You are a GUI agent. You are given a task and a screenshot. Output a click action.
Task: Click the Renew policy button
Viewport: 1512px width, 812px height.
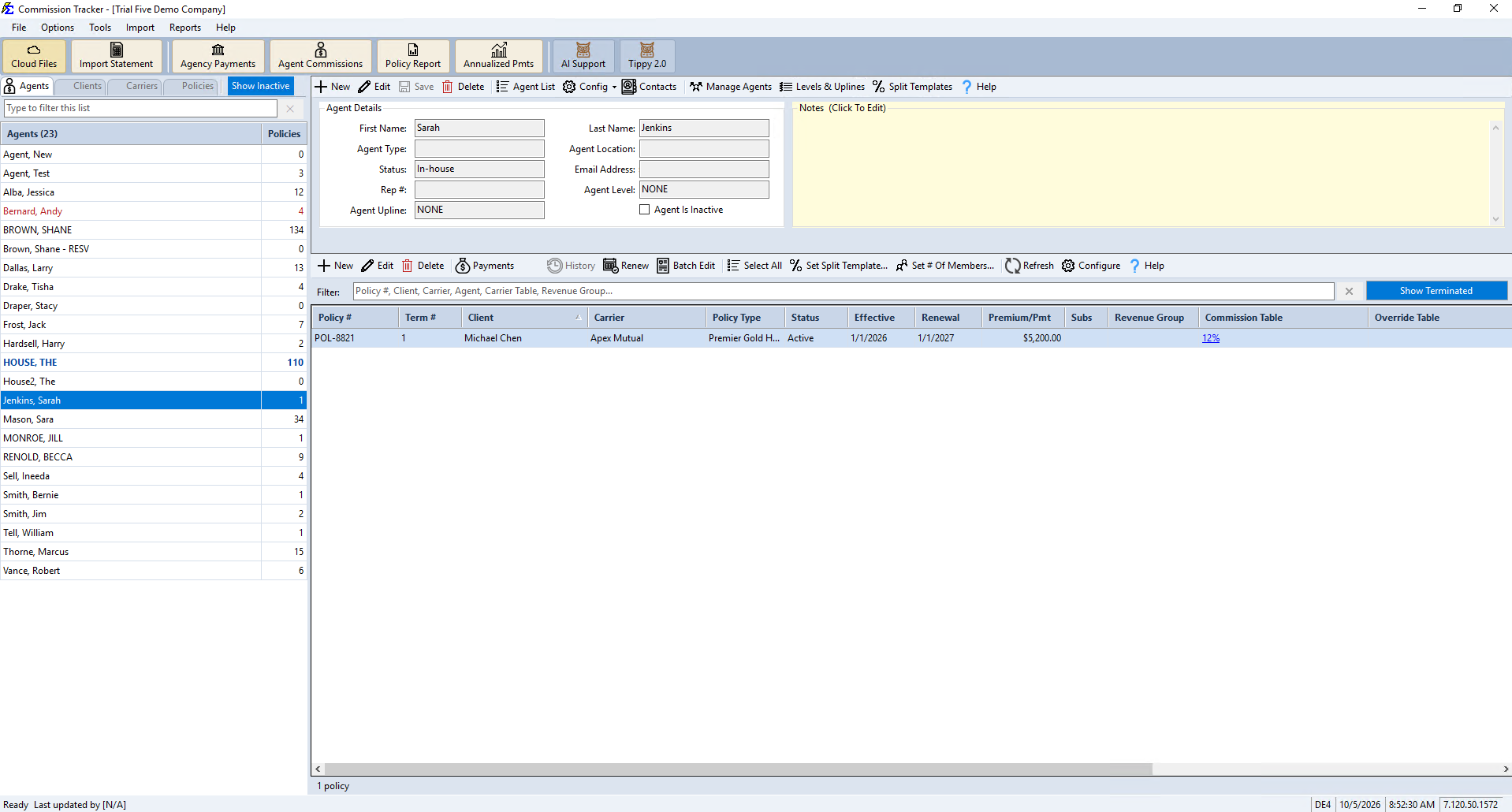pos(626,266)
